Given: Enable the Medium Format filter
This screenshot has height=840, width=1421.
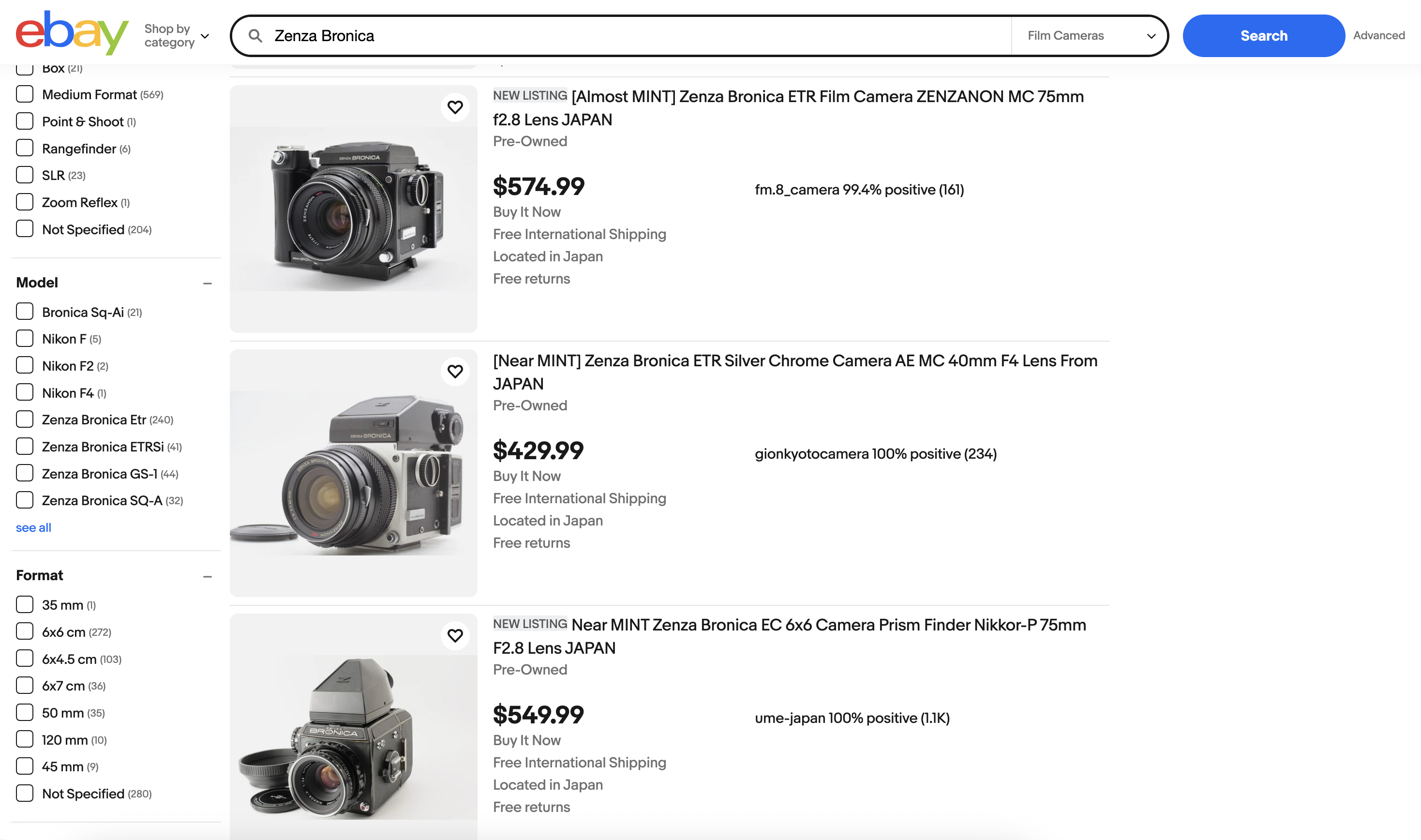Looking at the screenshot, I should [x=25, y=94].
